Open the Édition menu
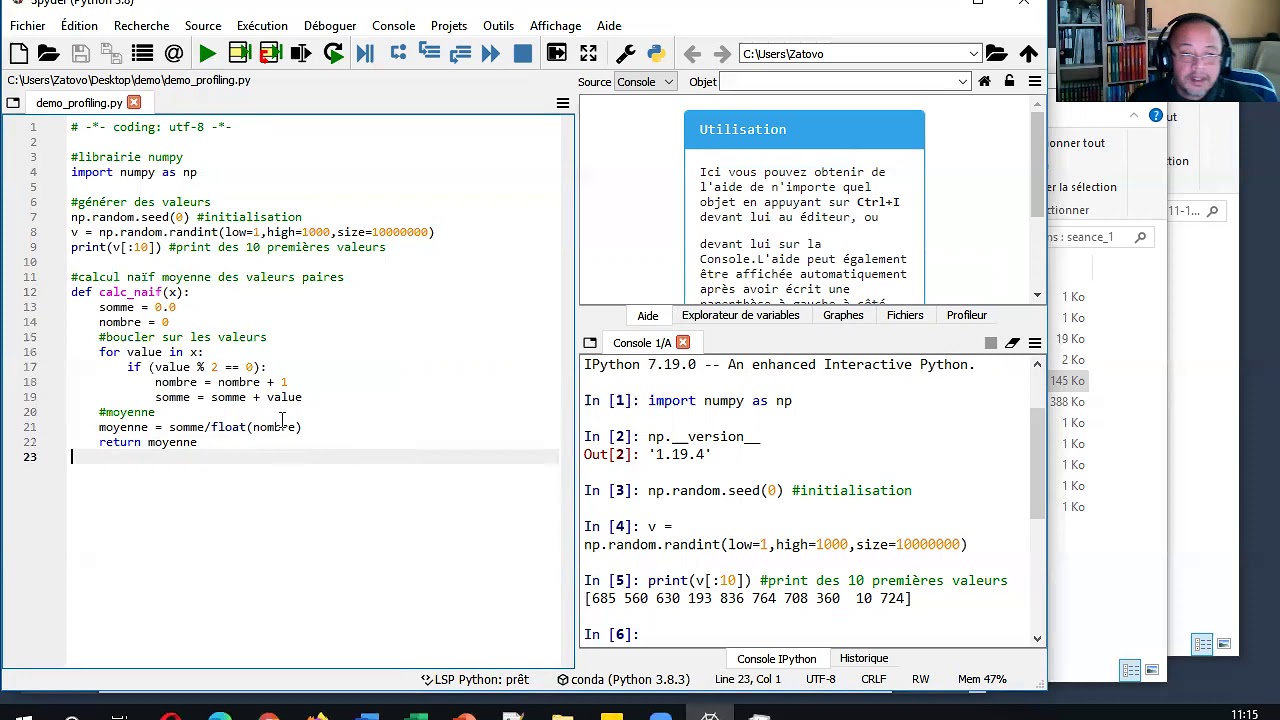The width and height of the screenshot is (1280, 720). [79, 26]
